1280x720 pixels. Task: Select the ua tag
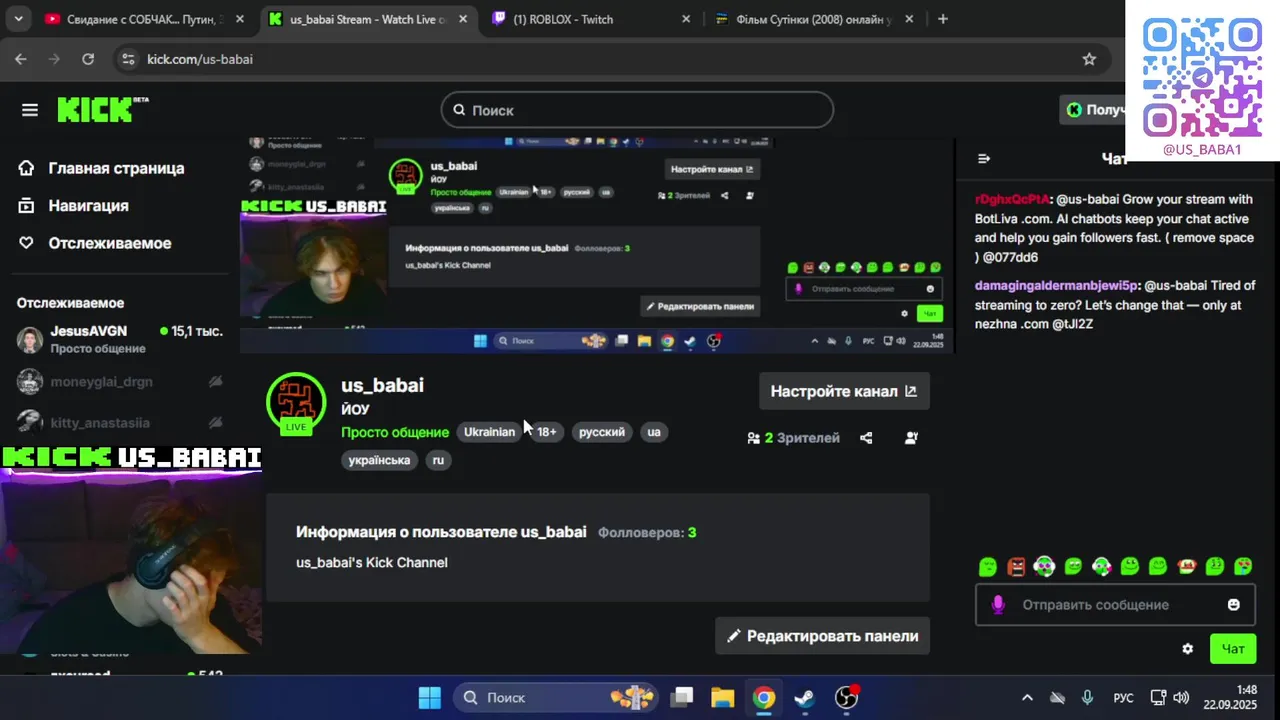654,432
